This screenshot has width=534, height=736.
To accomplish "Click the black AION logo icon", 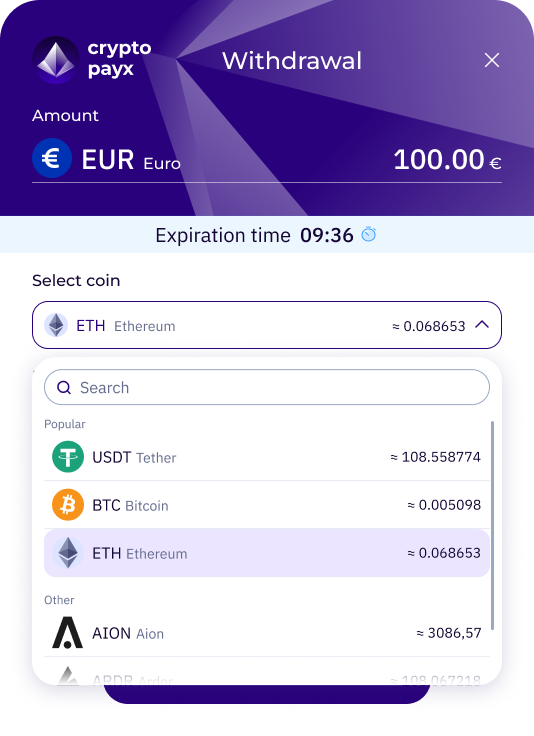I will tap(68, 633).
